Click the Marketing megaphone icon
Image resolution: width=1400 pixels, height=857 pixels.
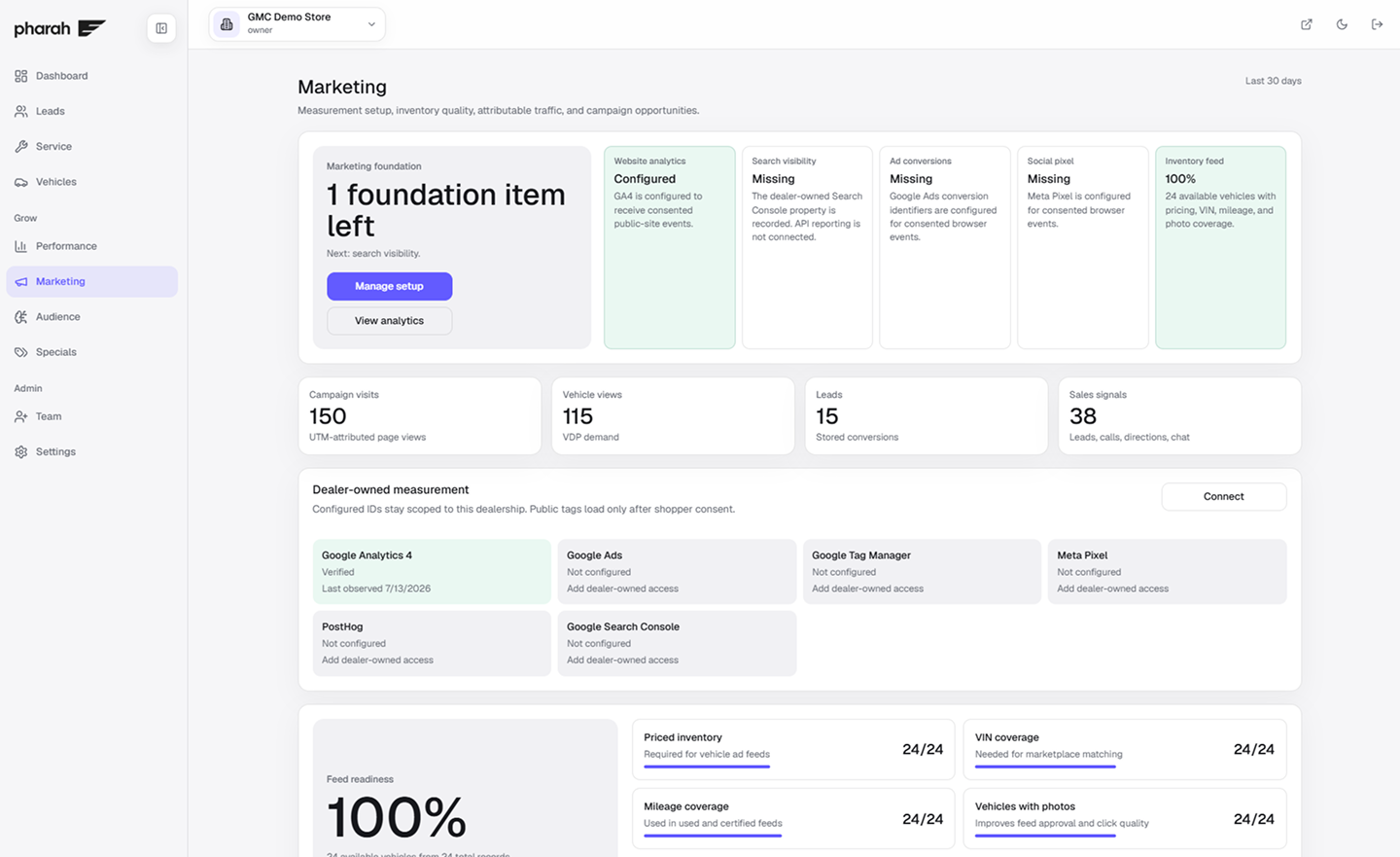pos(21,282)
